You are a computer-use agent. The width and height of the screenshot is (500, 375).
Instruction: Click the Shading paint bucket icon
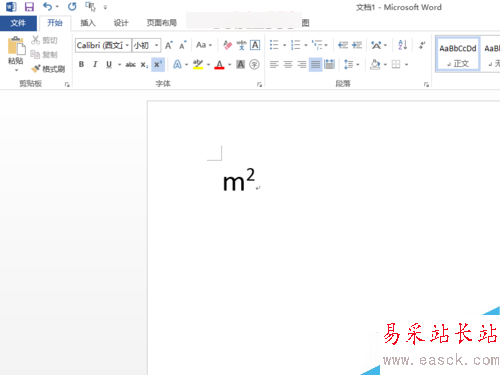[375, 64]
